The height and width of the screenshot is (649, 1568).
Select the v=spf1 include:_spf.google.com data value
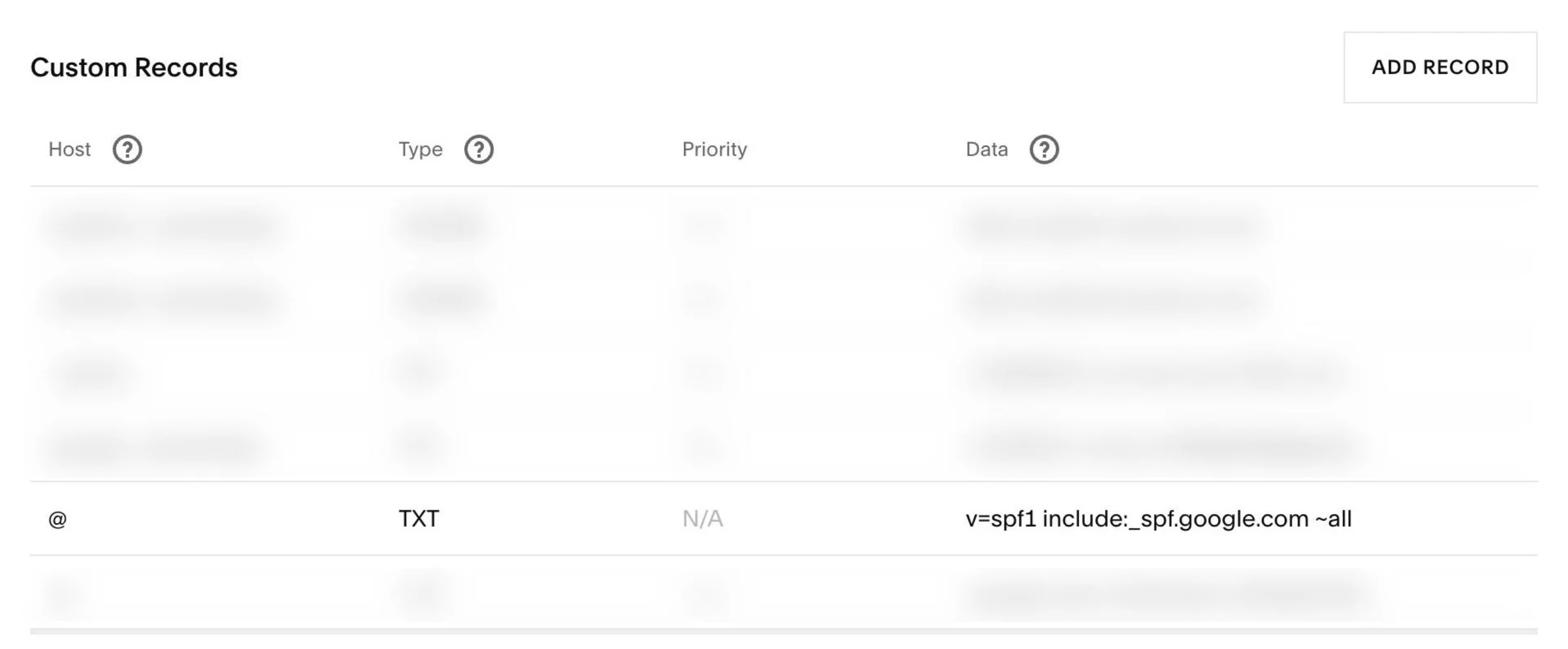point(1158,519)
